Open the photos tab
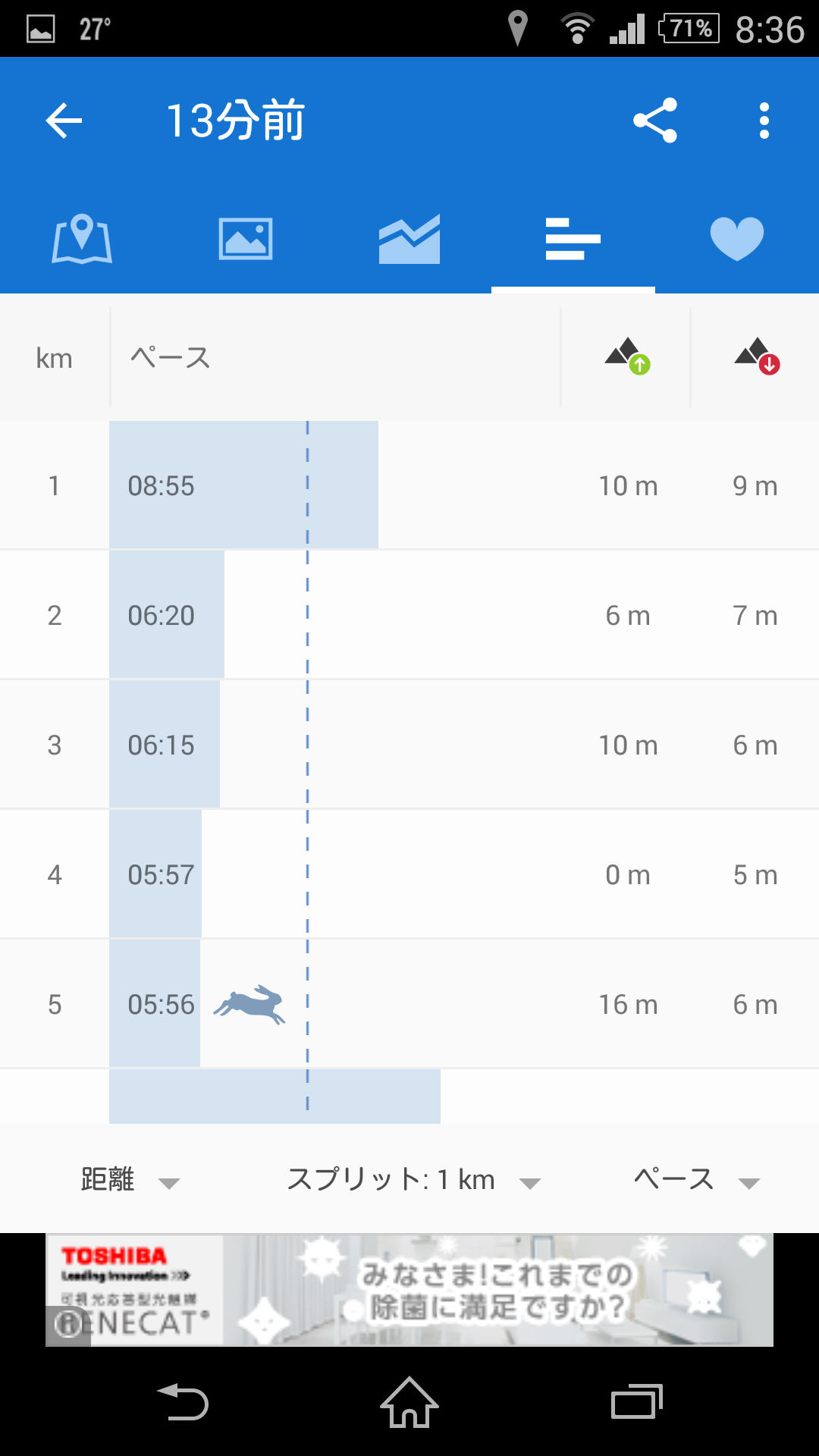819x1456 pixels. [246, 239]
